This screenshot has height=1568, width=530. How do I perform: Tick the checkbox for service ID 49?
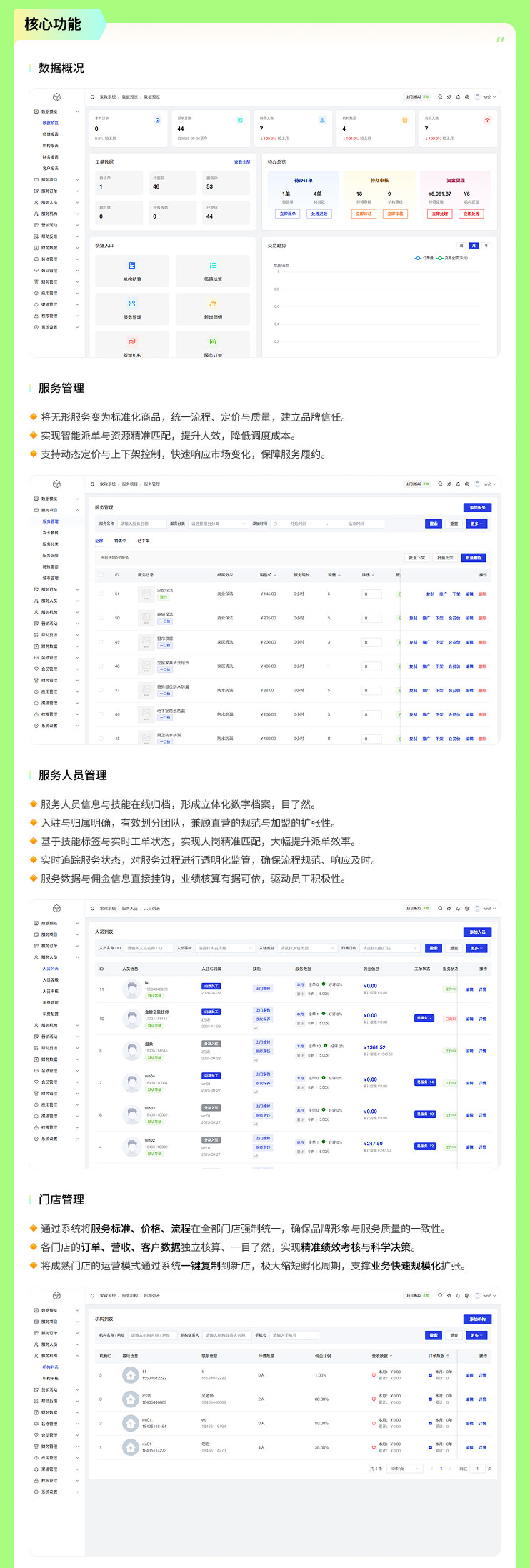101,641
